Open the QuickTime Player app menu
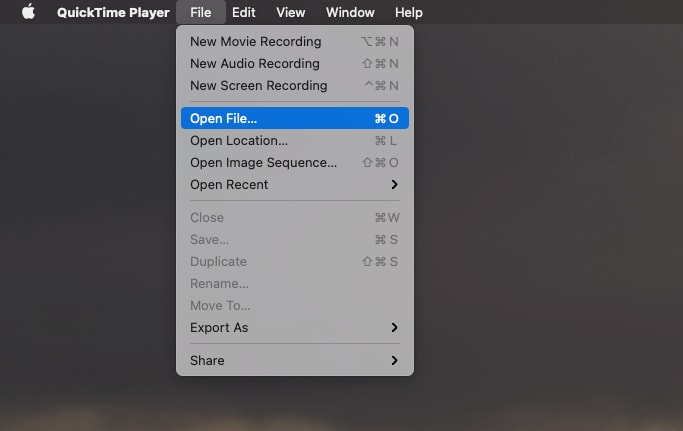 pos(113,12)
